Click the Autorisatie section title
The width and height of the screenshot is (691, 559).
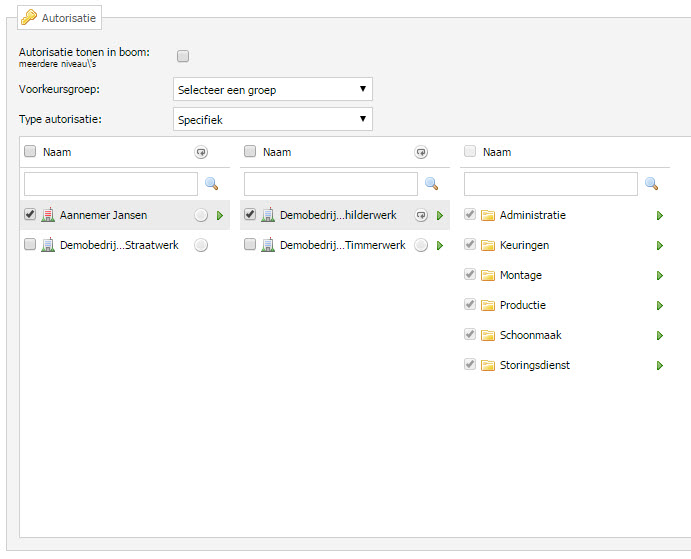click(x=69, y=18)
